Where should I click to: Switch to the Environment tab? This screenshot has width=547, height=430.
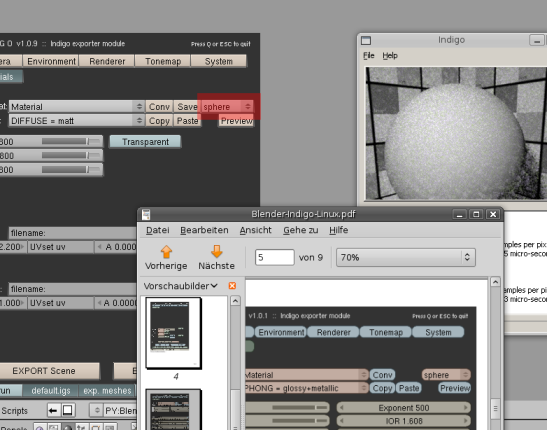coord(51,61)
